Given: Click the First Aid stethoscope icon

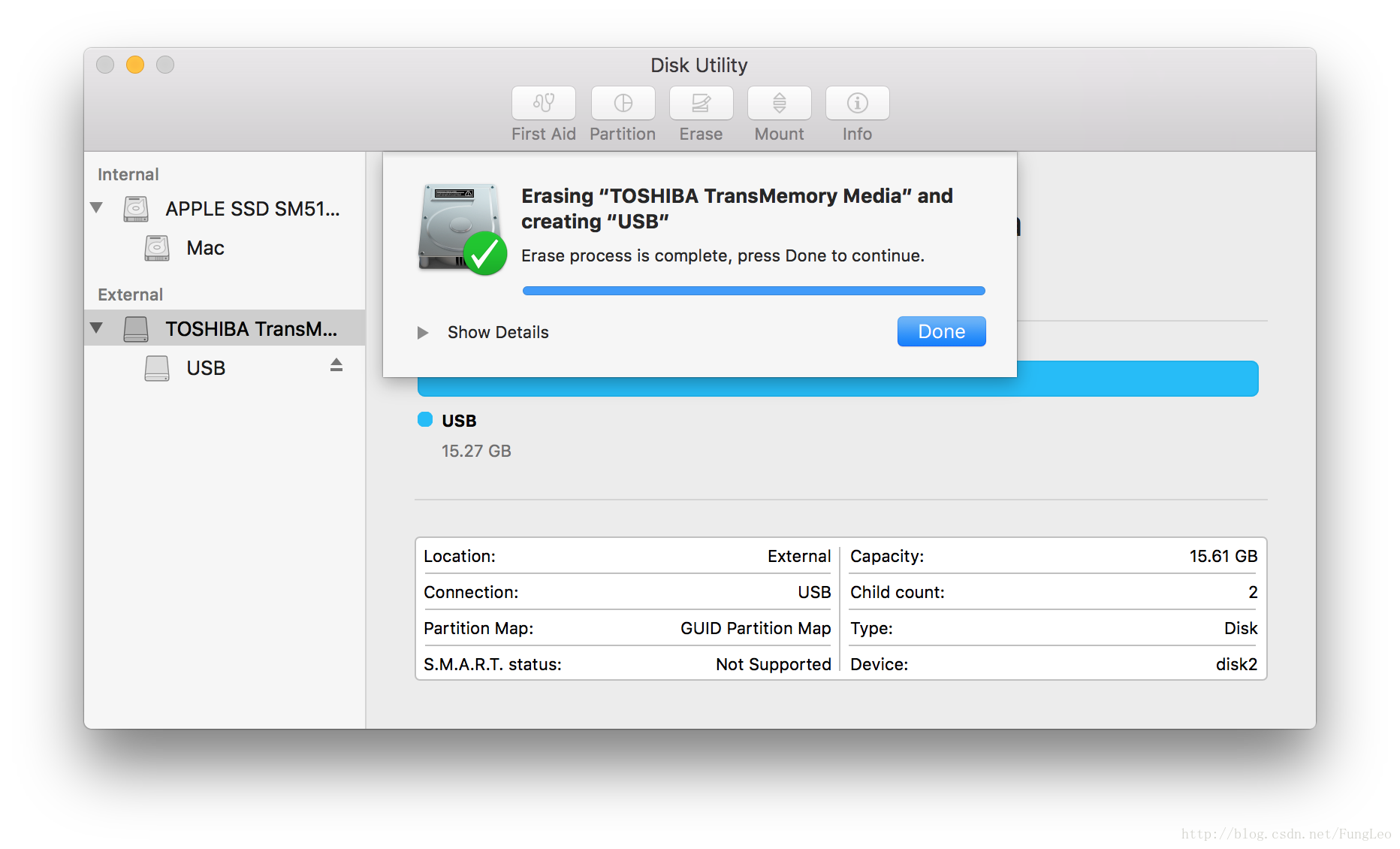Looking at the screenshot, I should tap(543, 103).
